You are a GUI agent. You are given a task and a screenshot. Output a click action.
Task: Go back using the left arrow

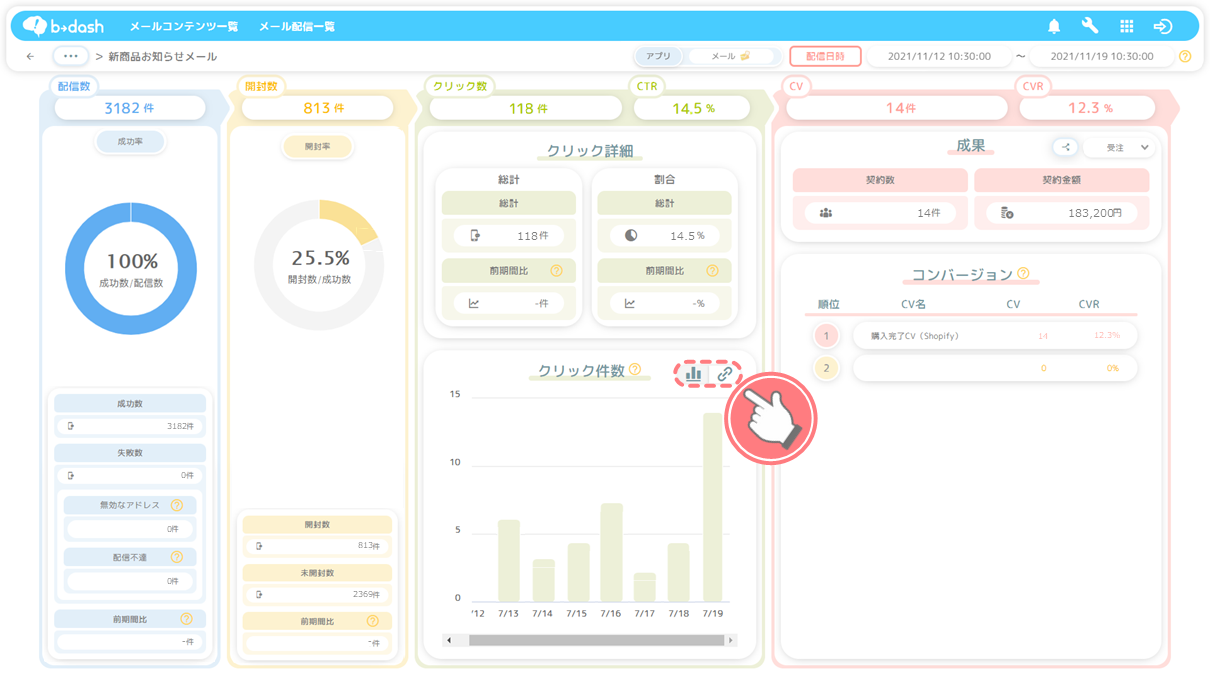[30, 57]
